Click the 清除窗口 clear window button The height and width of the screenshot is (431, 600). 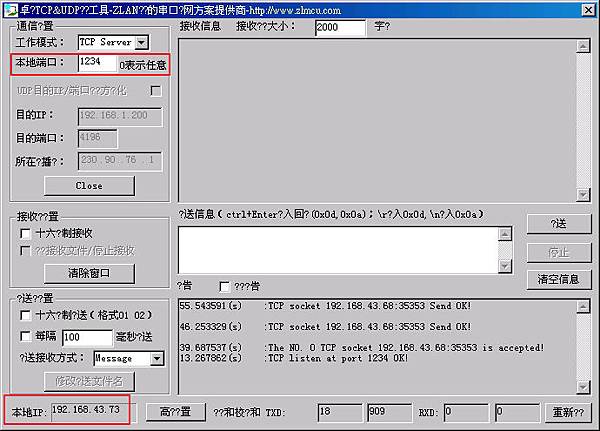point(89,273)
